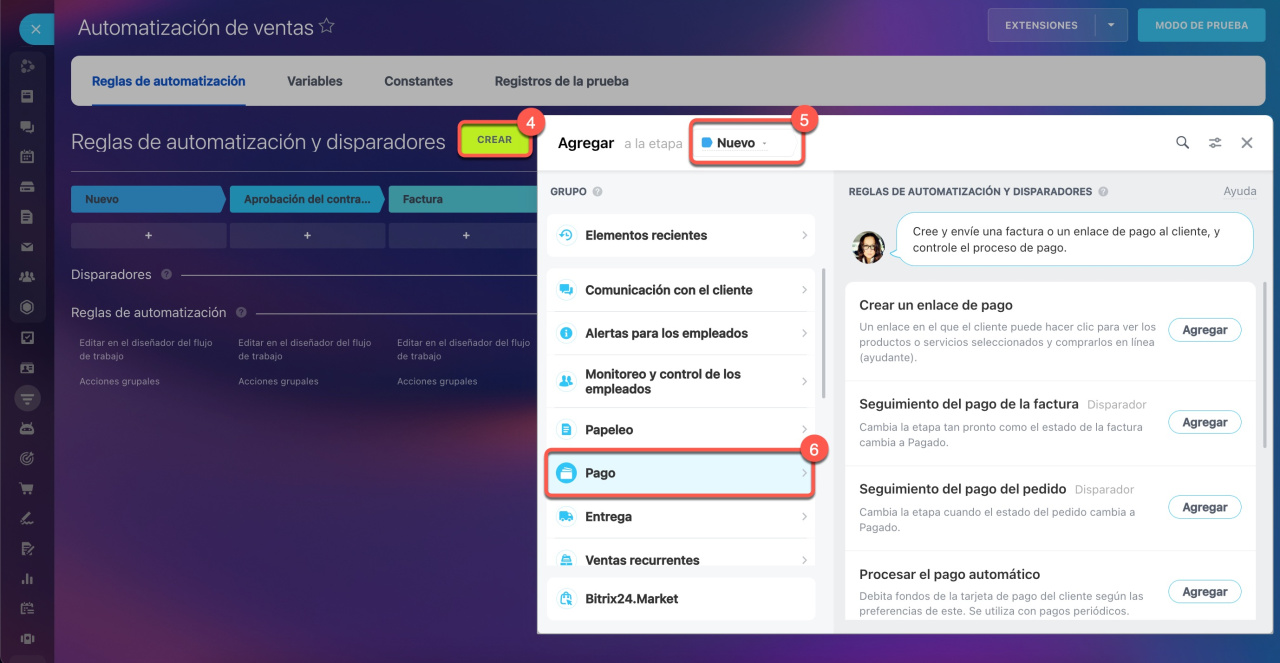Screen dimensions: 1280x663
Task: Open the CRM funnel icon in sidebar
Action: click(27, 398)
